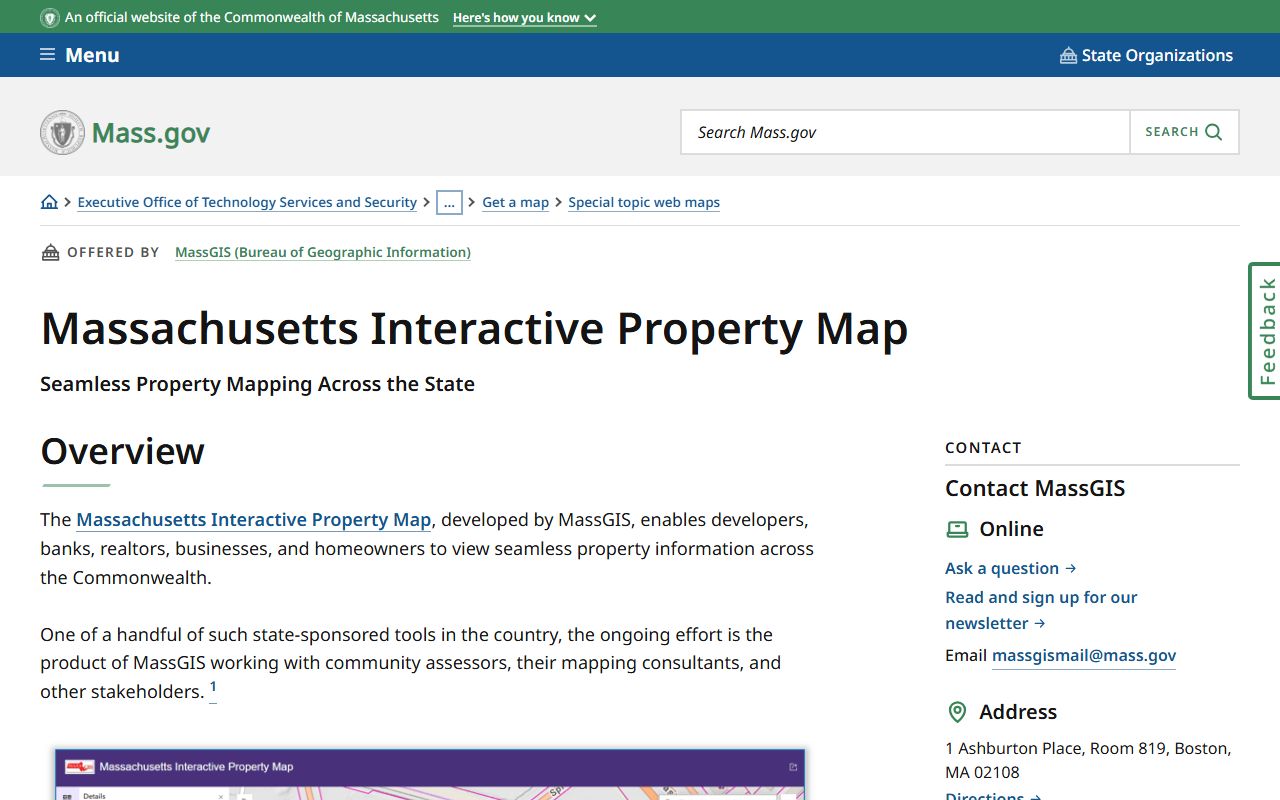
Task: Click the Massachusetts seal in top banner
Action: [x=49, y=17]
